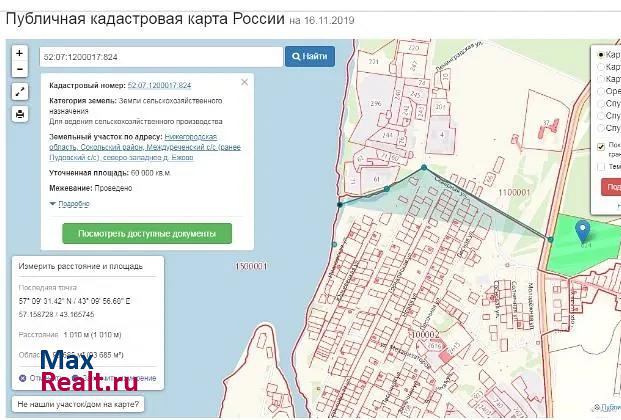The image size is (621, 420).
Task: Click 'Посмотреть доступные документы' green button
Action: (146, 233)
